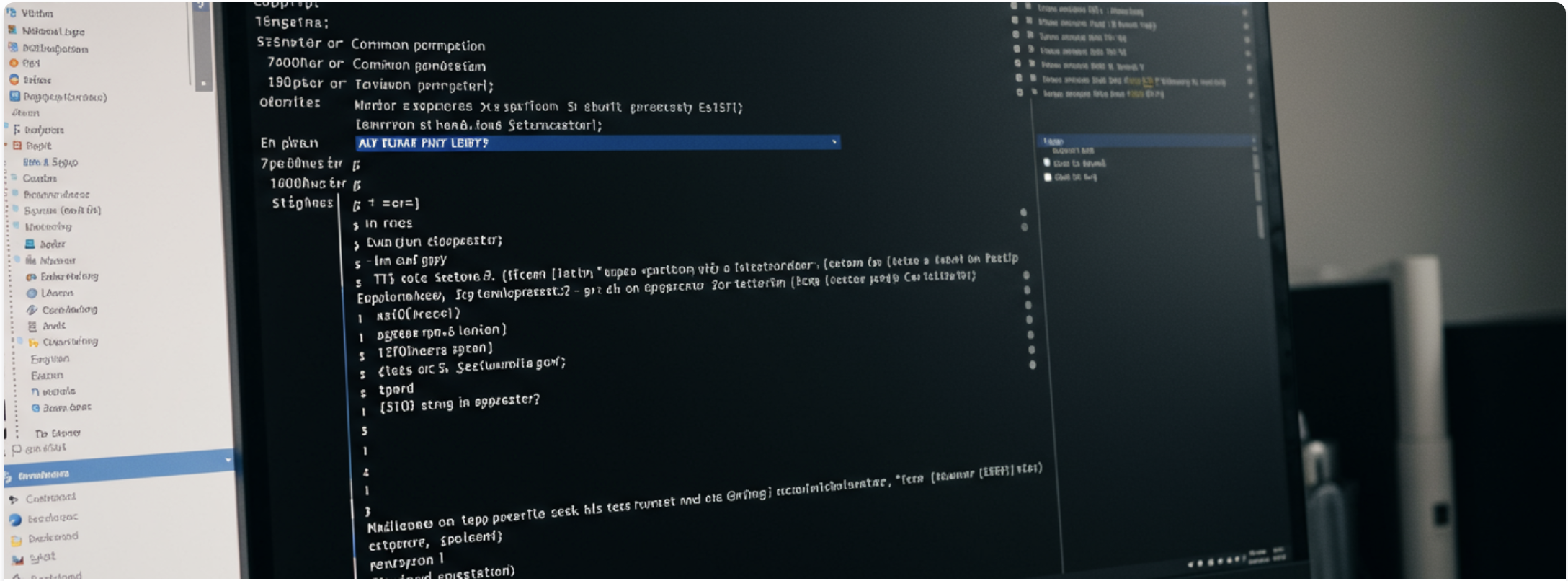Open the blue highlighted dropdown in the editor

pos(834,143)
